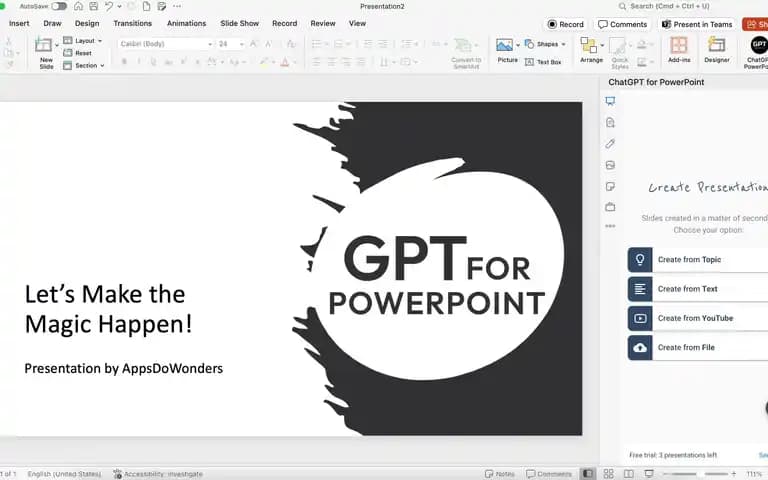
Task: Select the image icon in ChatGPT sidebar
Action: [610, 165]
